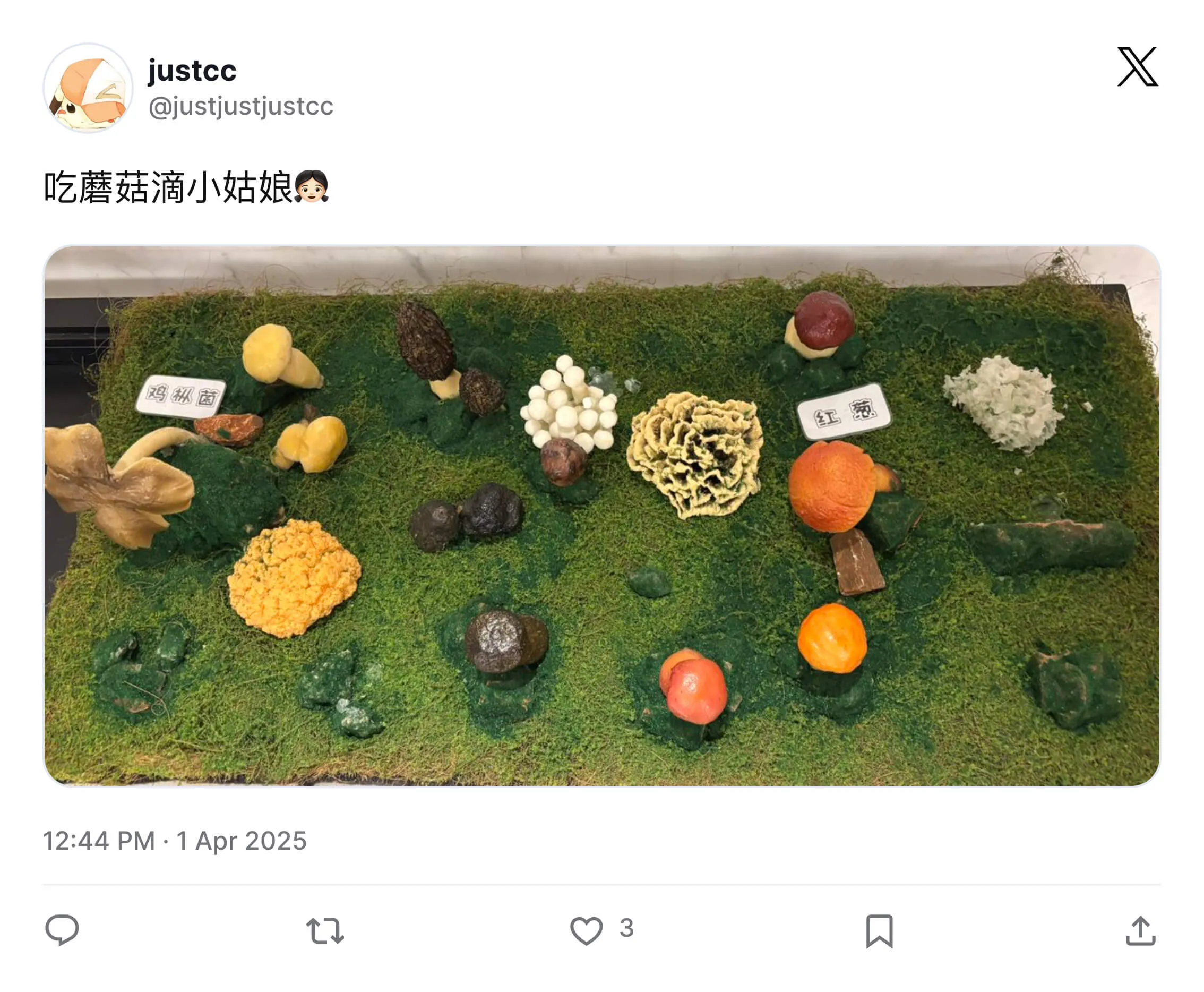Click the orange coral mushroom in photo
1204x992 pixels.
tap(294, 578)
